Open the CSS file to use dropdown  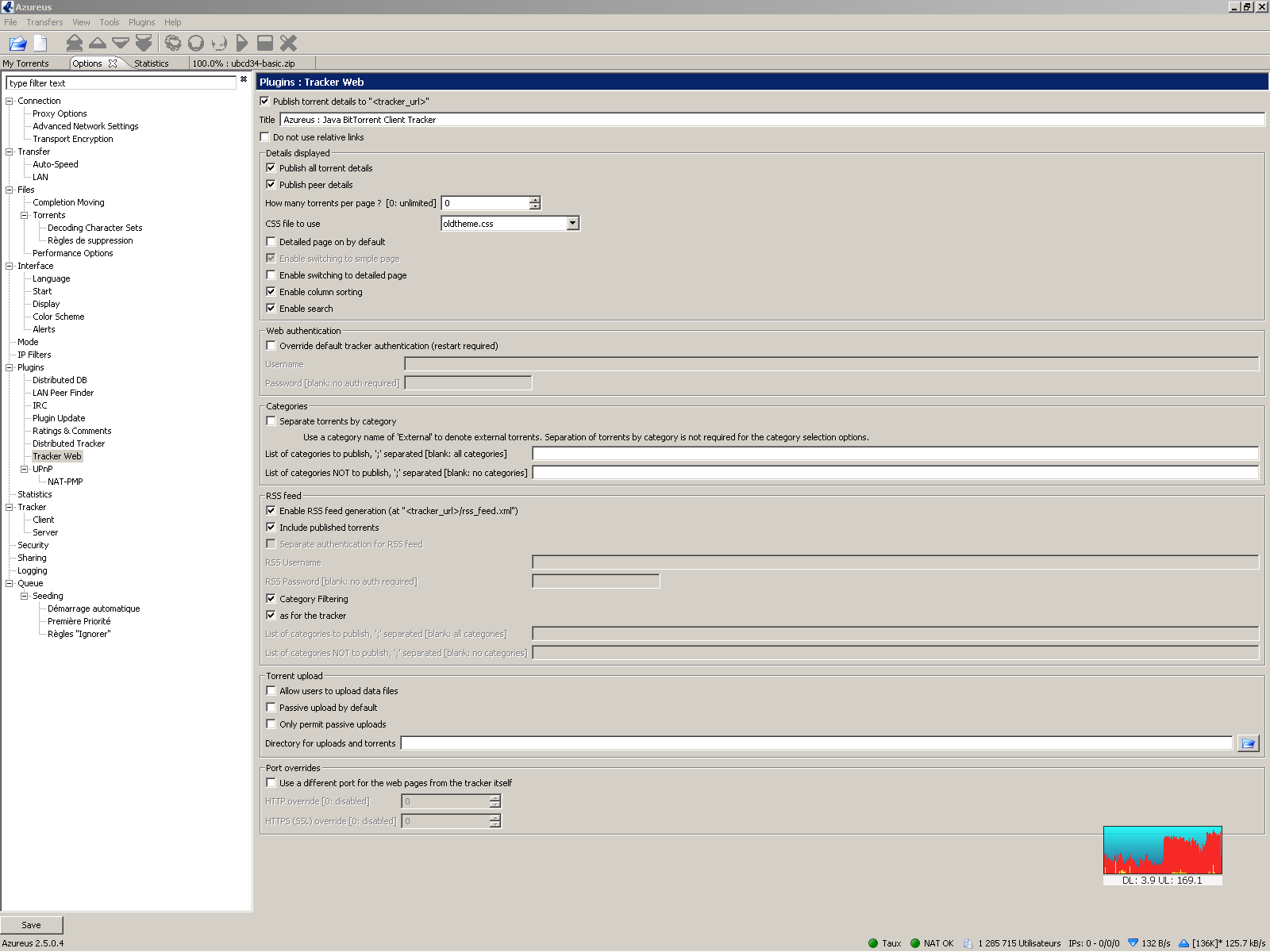pyautogui.click(x=572, y=224)
